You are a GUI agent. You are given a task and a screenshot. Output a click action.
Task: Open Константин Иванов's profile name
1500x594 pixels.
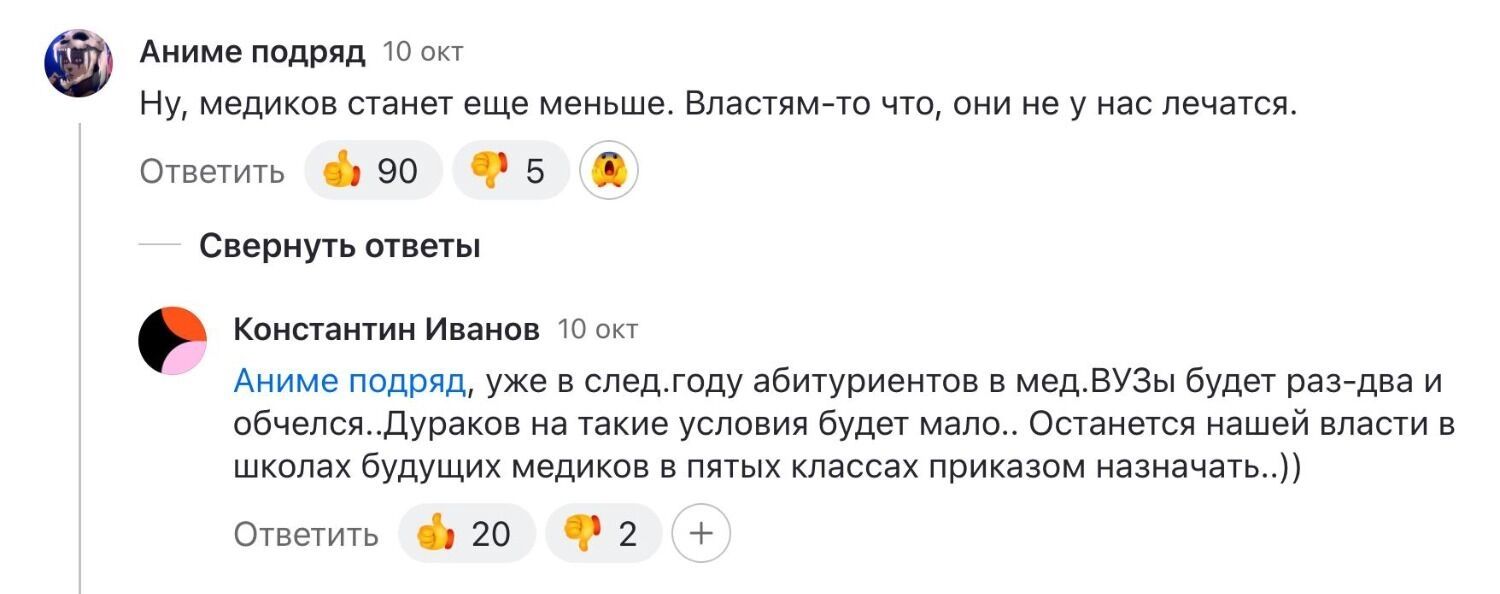pos(385,328)
